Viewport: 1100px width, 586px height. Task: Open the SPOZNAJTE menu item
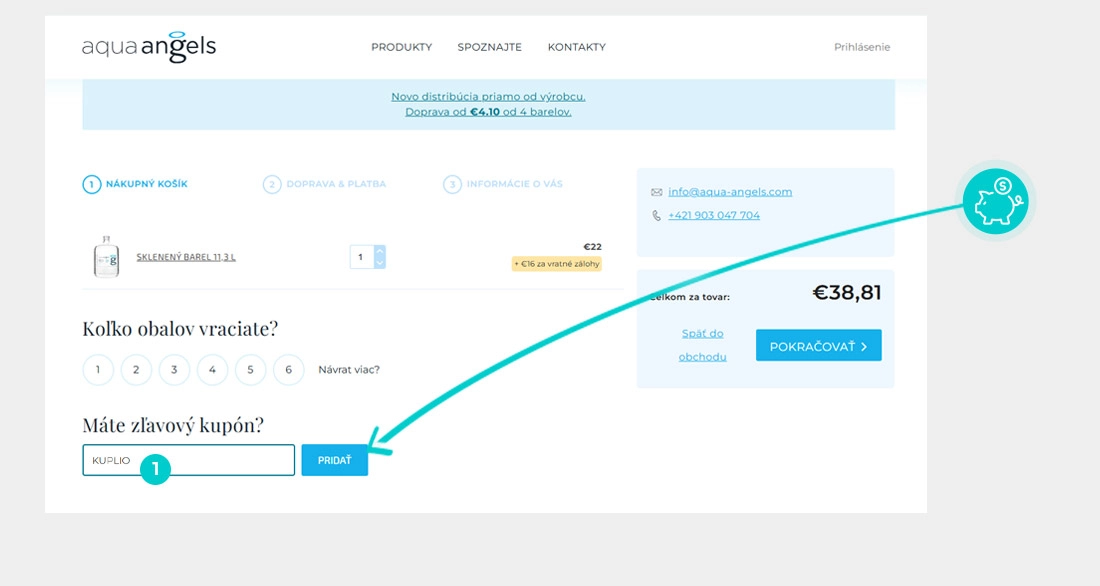(x=490, y=47)
